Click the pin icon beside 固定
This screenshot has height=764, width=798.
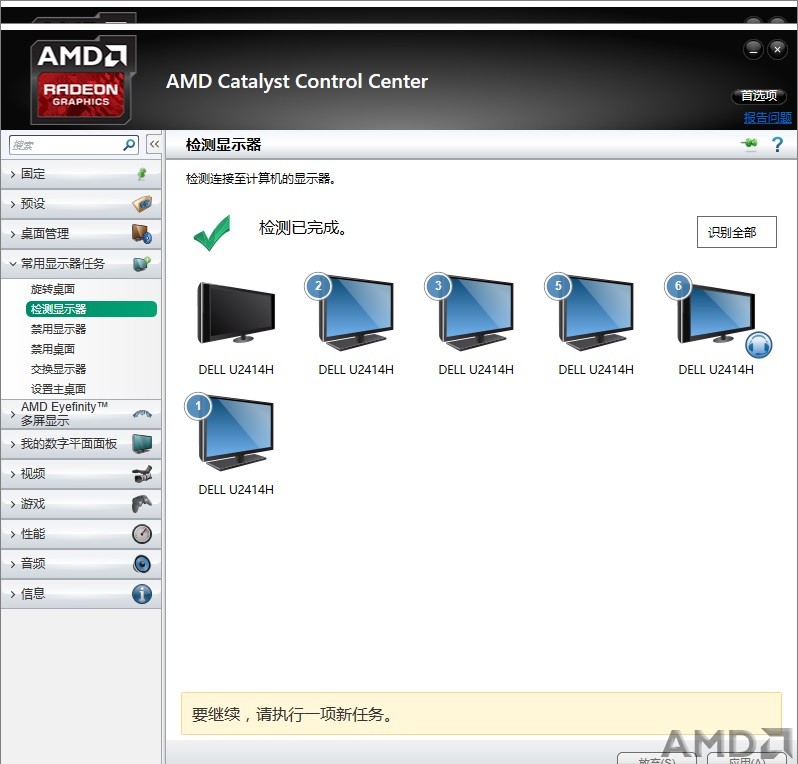coord(142,174)
